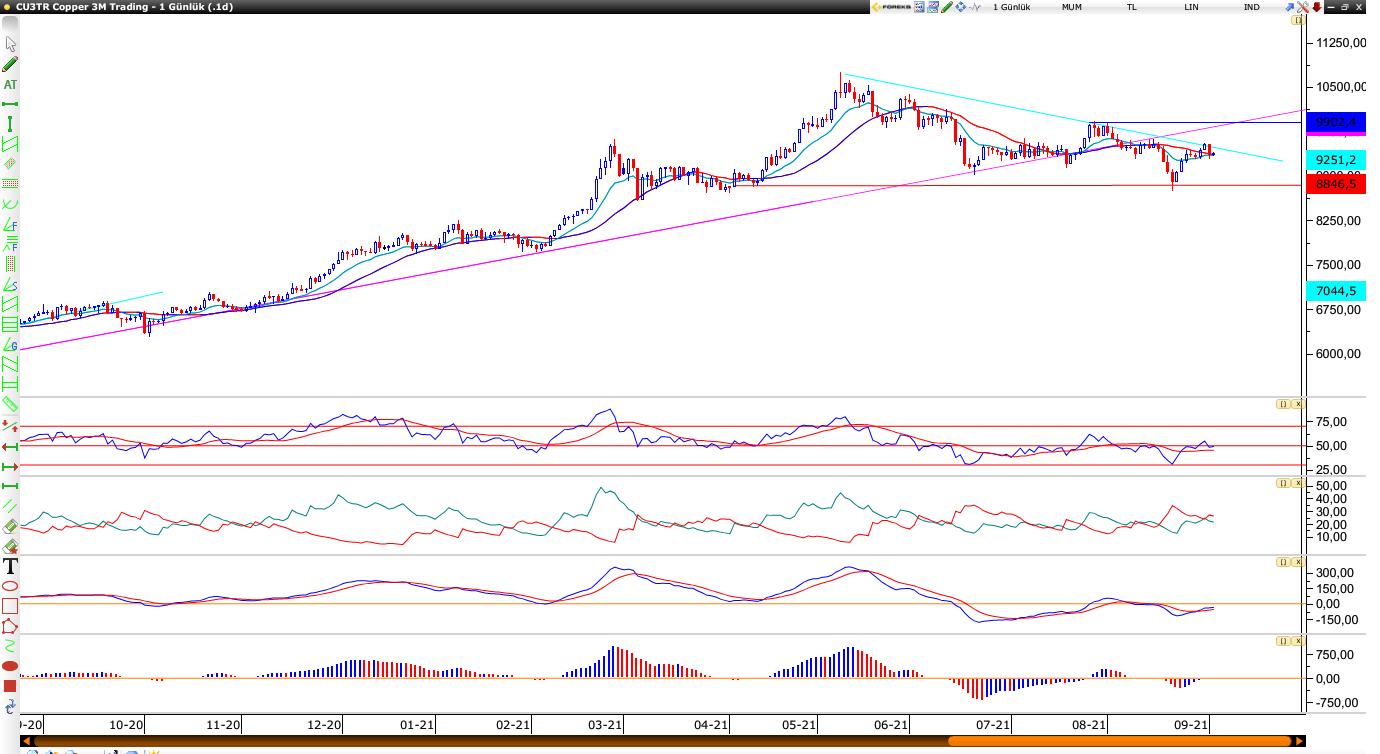Choose the AT auto-trend tool
The height and width of the screenshot is (754, 1380).
tap(11, 84)
